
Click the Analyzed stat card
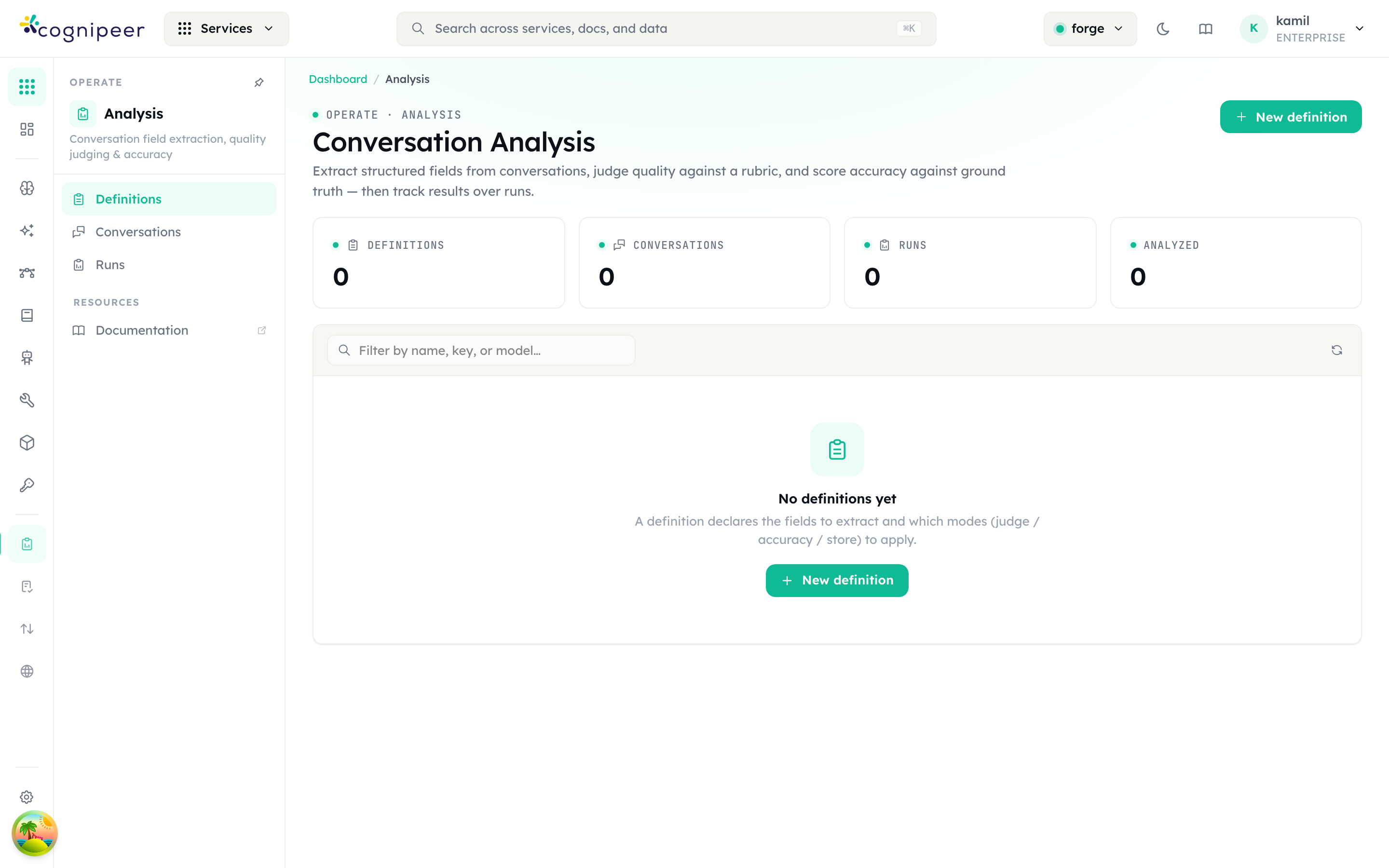[1236, 262]
